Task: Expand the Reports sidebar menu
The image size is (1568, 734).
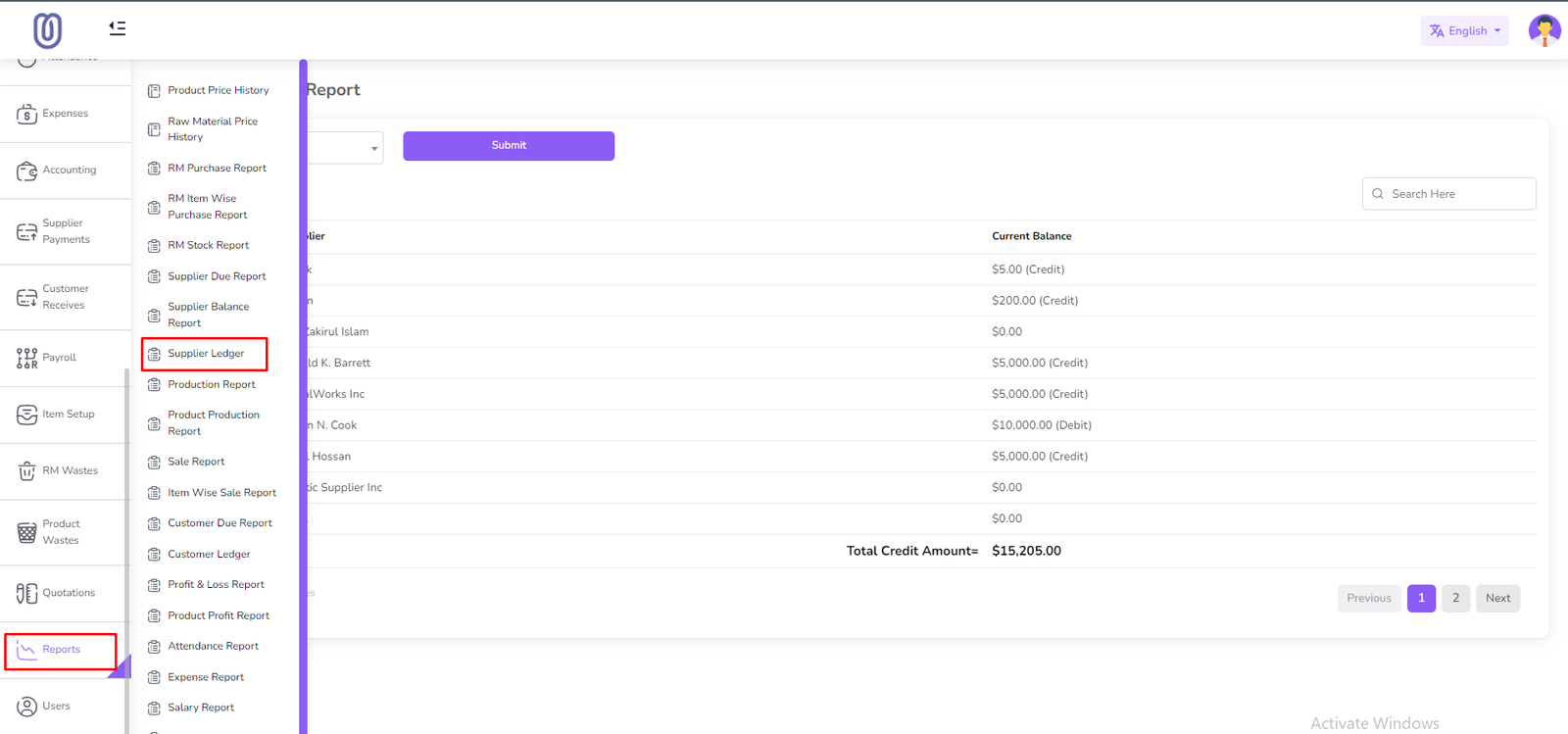Action: tap(61, 650)
